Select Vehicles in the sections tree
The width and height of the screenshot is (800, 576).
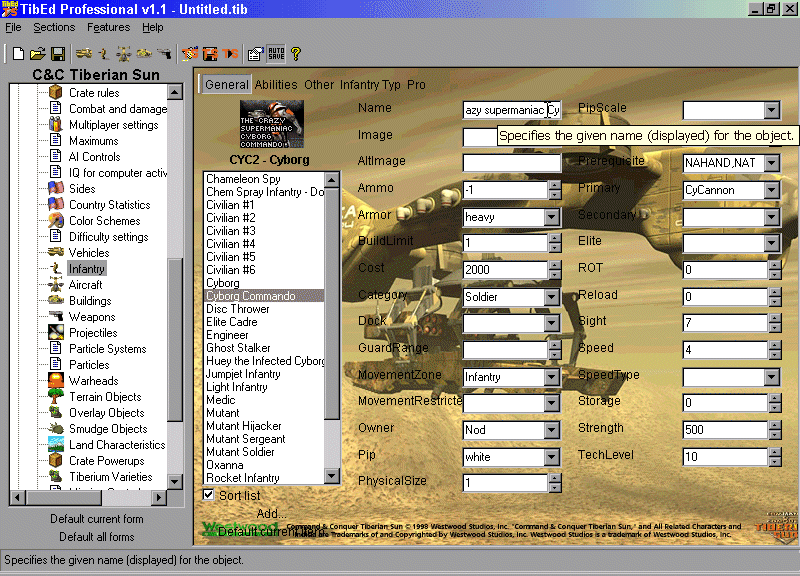89,253
